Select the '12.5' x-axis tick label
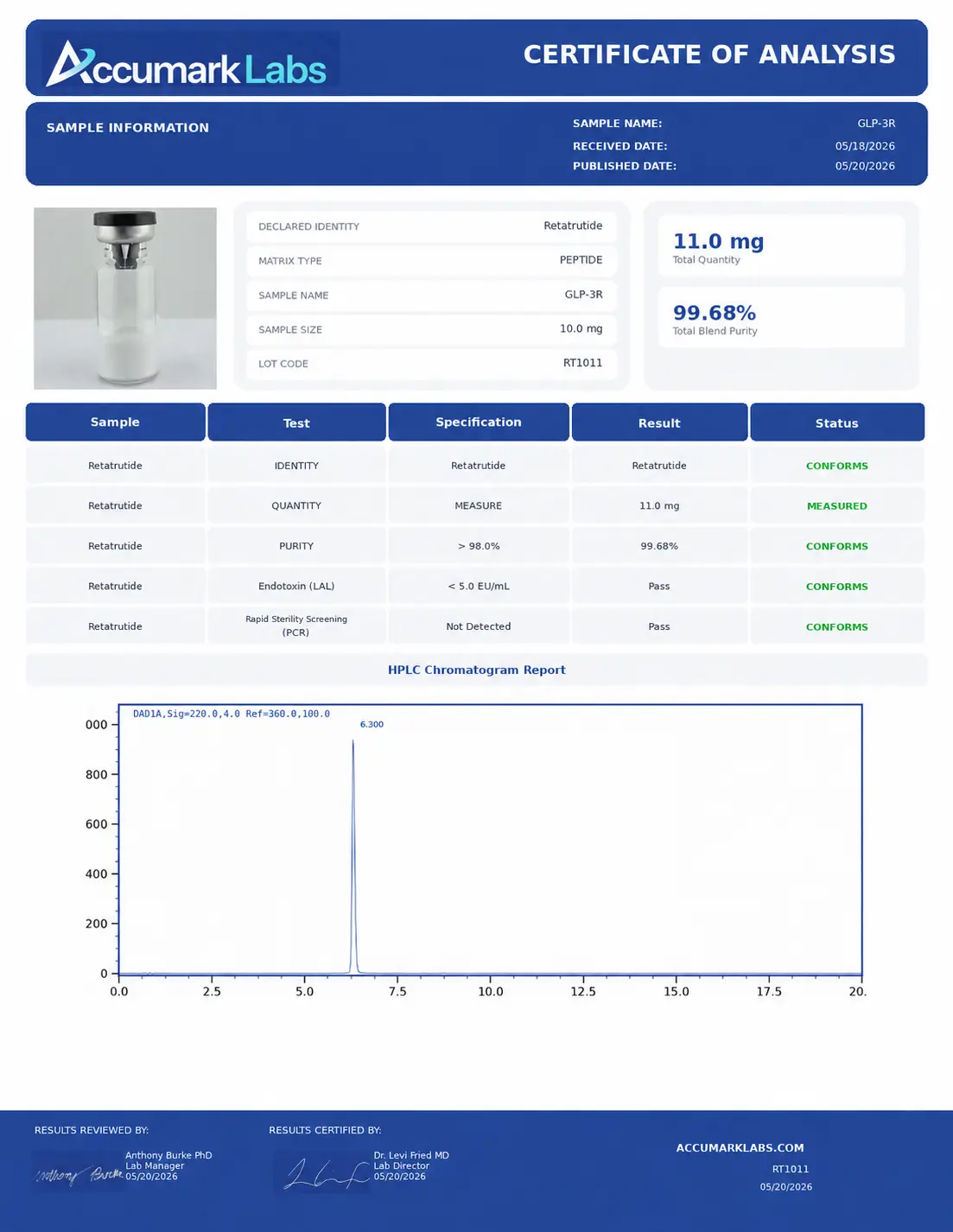 click(583, 992)
